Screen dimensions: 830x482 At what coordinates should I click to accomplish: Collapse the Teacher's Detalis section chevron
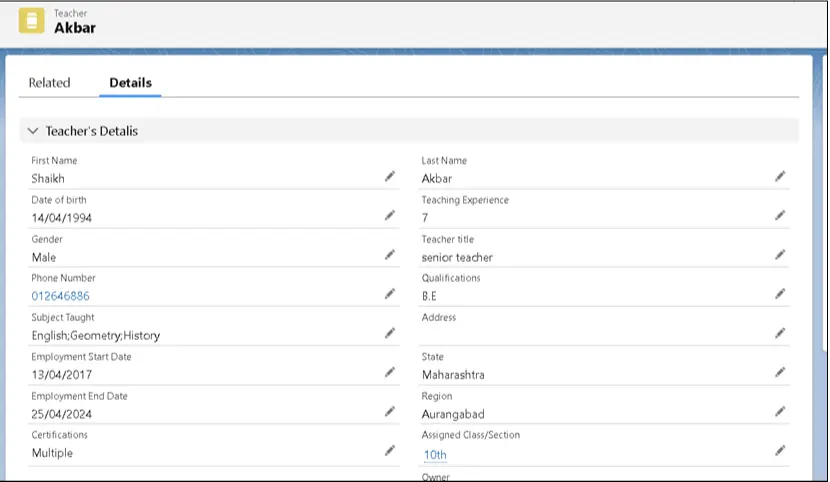point(33,131)
